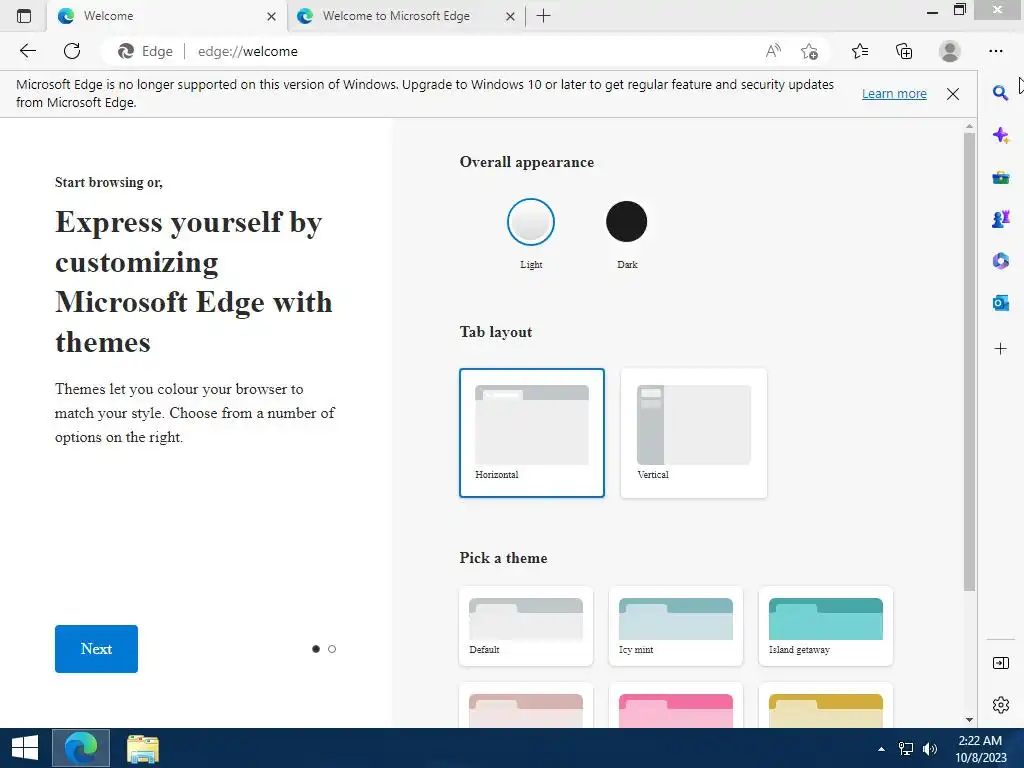This screenshot has width=1024, height=768.
Task: Open sidebar settings gear icon
Action: click(x=1000, y=705)
